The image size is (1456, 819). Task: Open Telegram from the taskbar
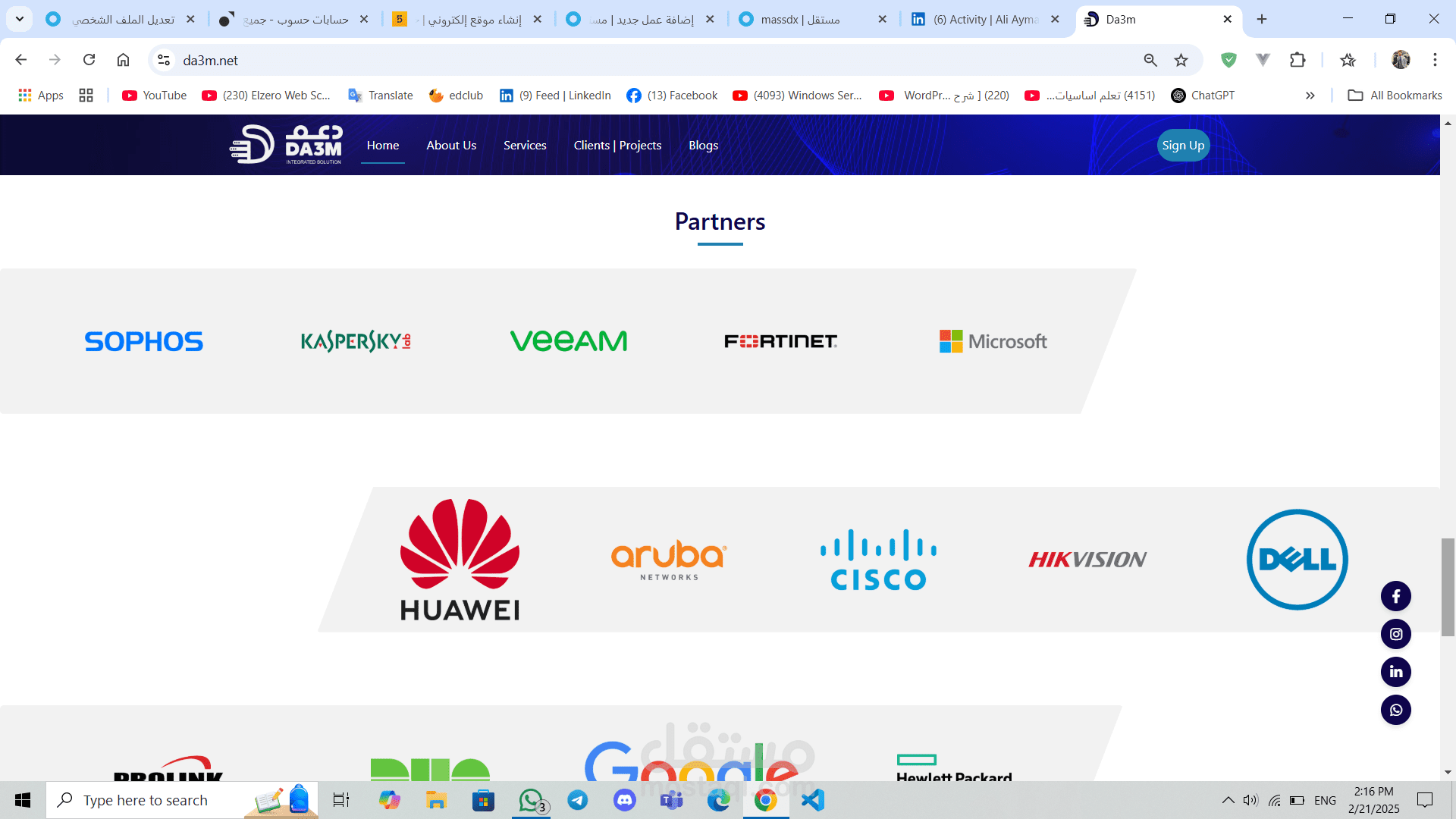[577, 800]
